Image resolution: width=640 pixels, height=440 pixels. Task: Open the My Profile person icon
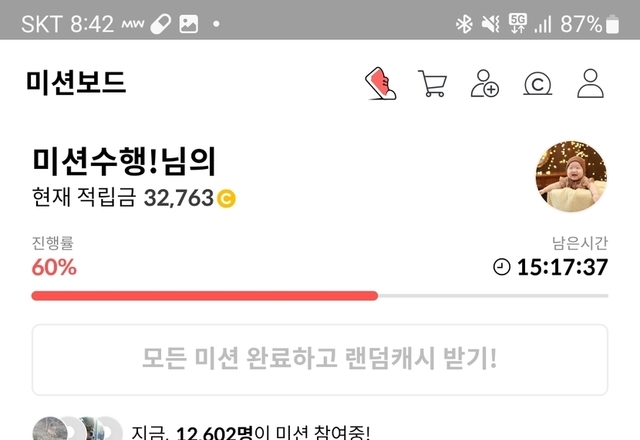pyautogui.click(x=590, y=83)
